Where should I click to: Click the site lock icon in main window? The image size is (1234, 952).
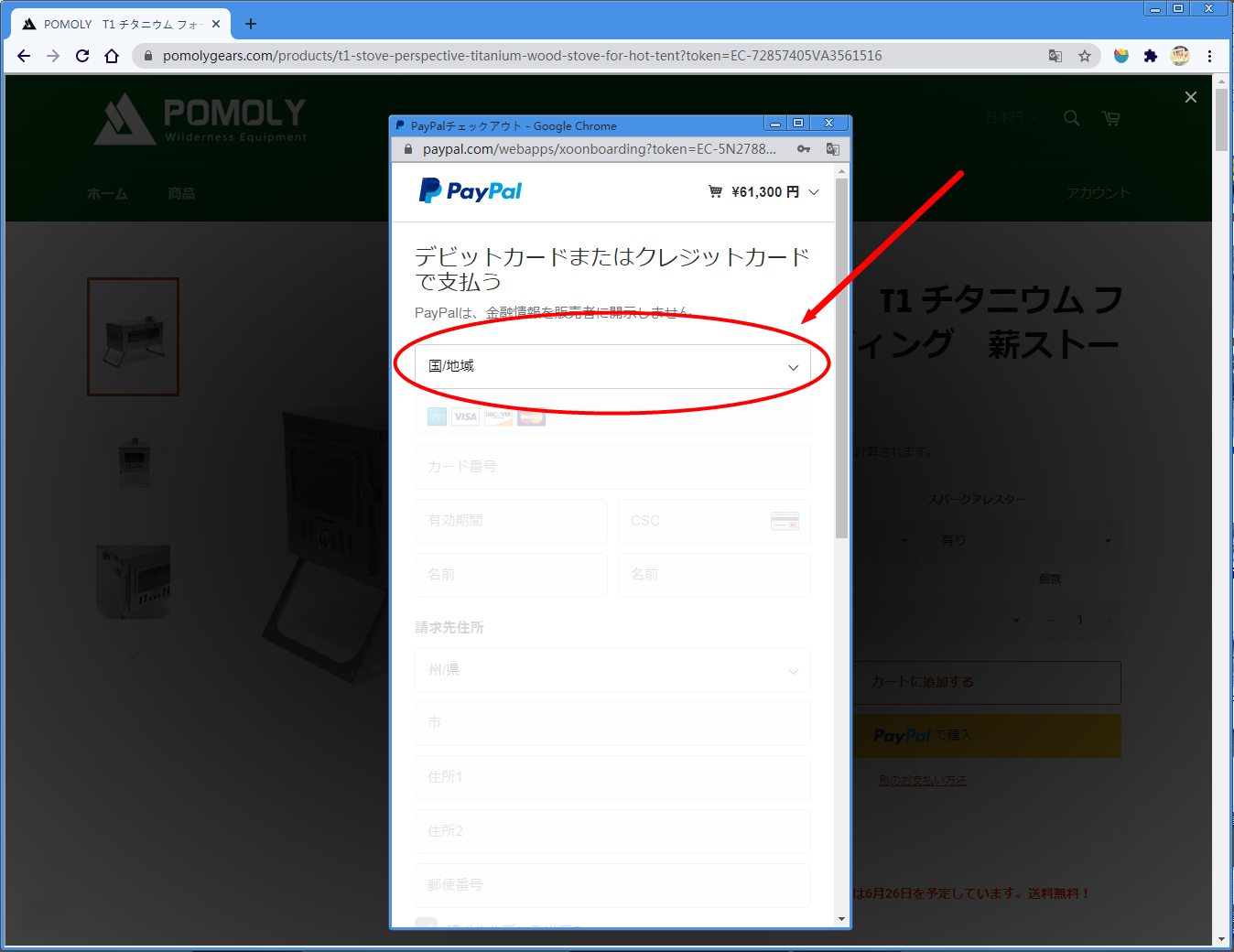click(x=147, y=56)
